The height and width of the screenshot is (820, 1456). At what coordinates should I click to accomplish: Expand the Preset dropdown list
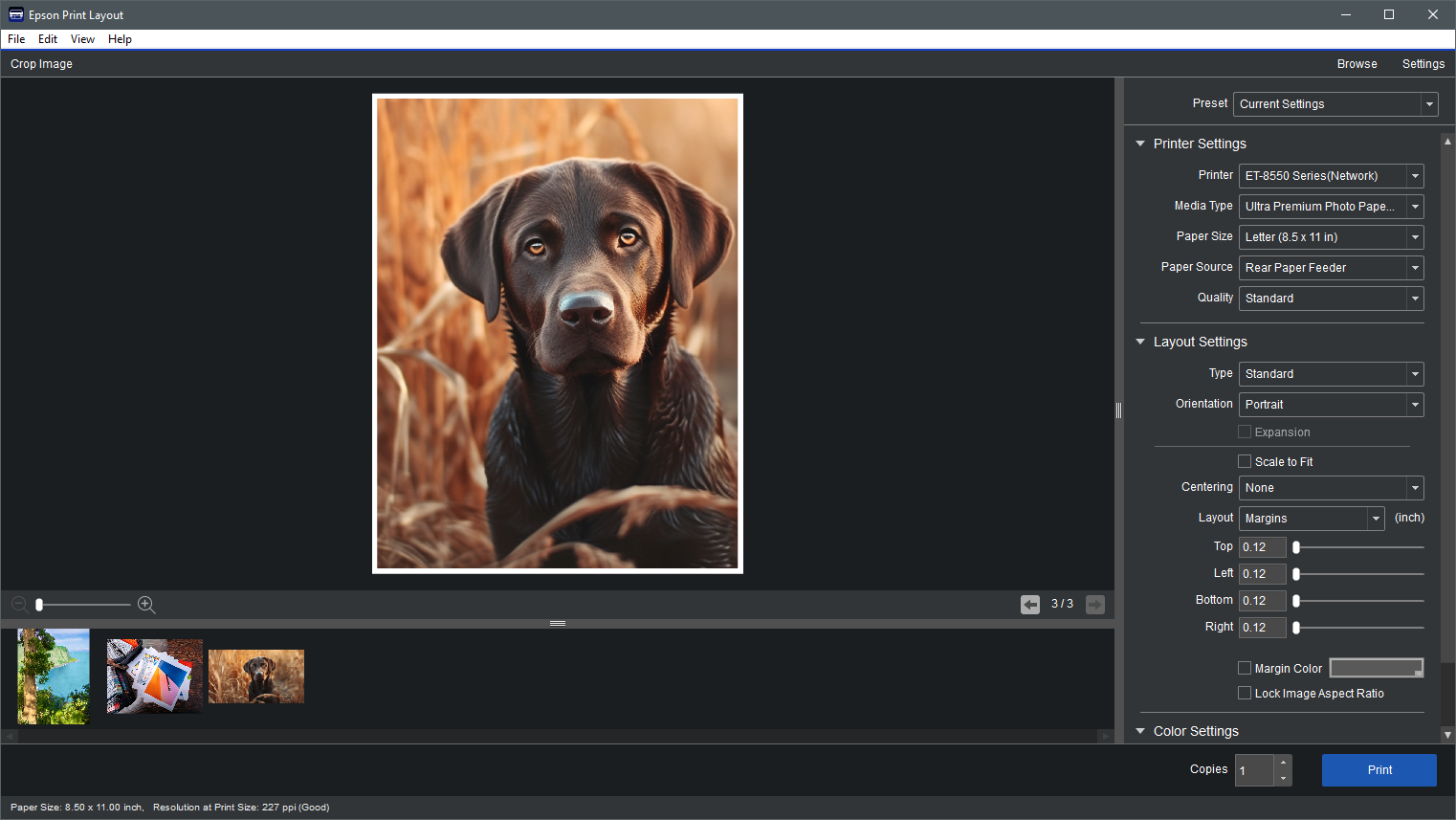pyautogui.click(x=1429, y=104)
